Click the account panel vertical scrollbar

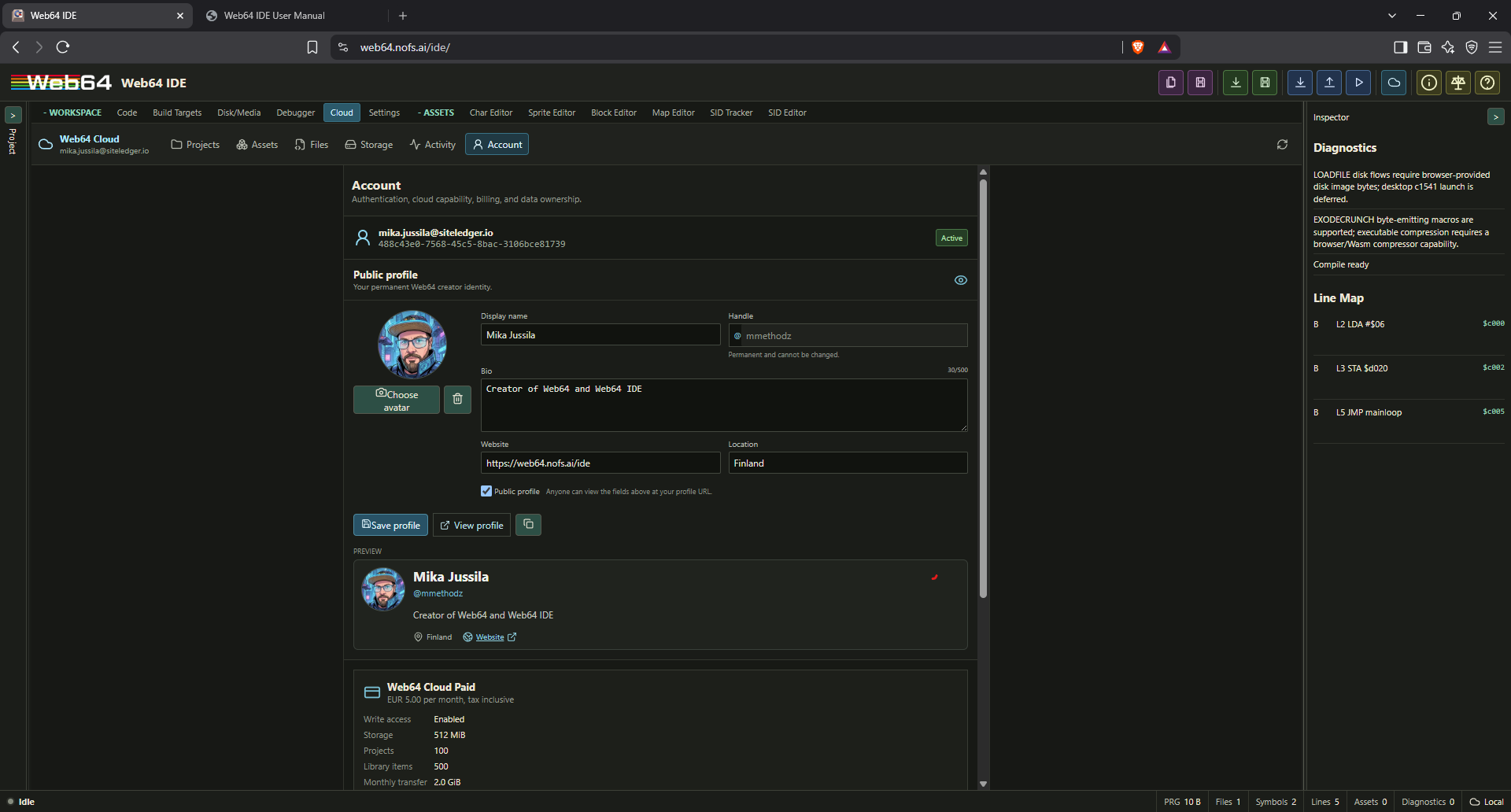tap(983, 389)
